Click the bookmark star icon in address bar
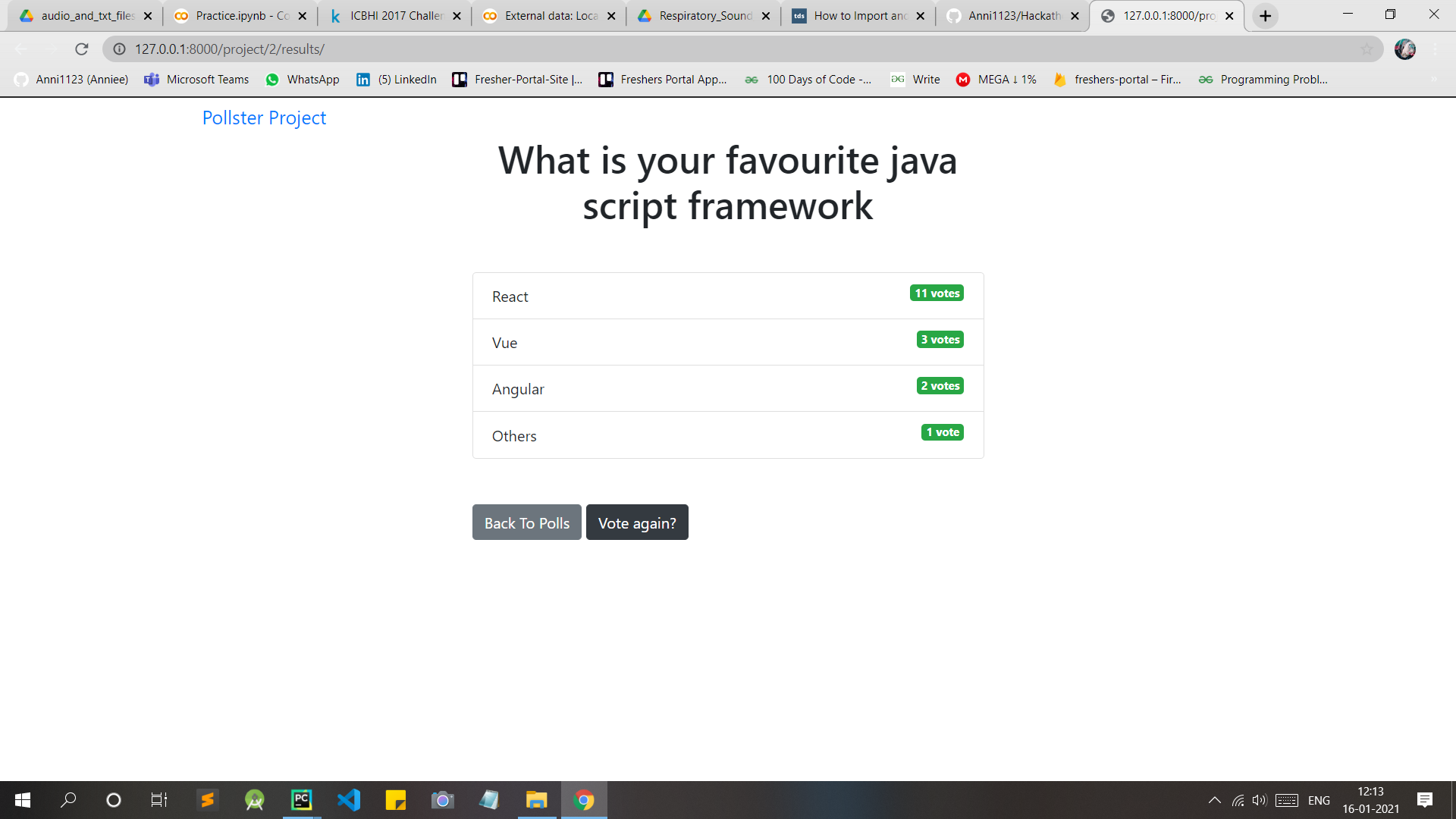 point(1367,49)
